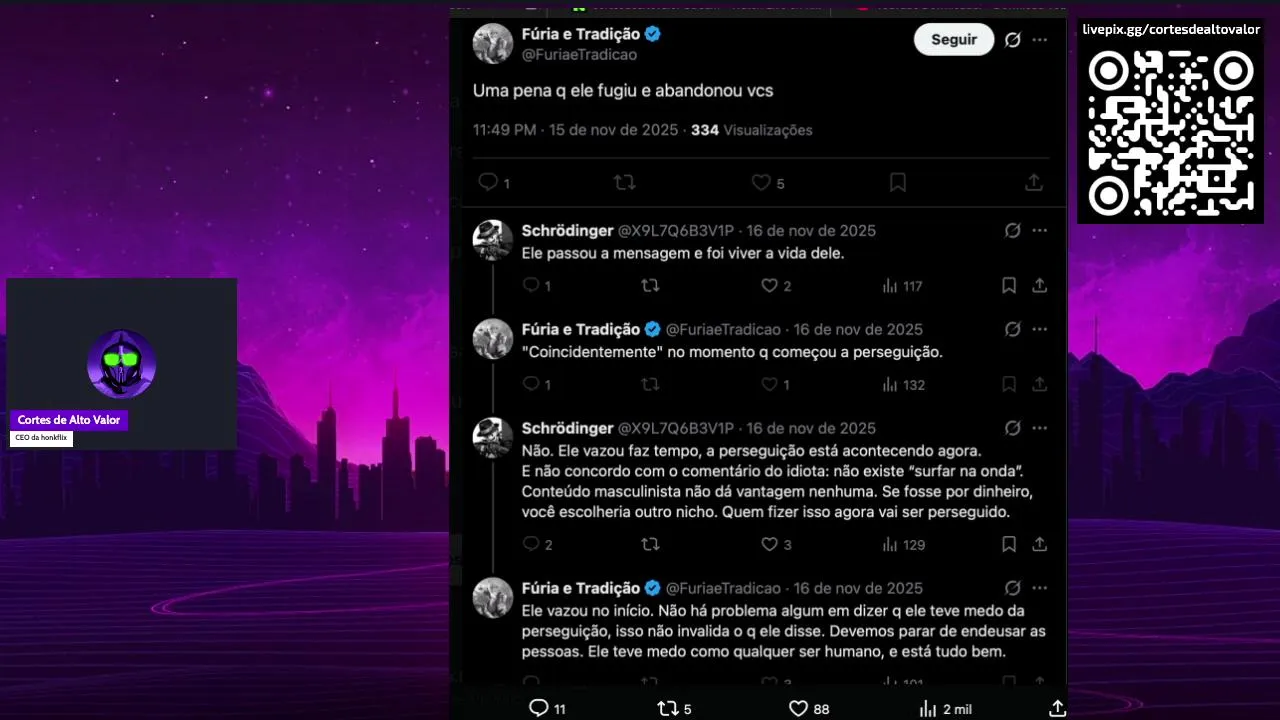View analytics showing 132 views

coord(902,385)
